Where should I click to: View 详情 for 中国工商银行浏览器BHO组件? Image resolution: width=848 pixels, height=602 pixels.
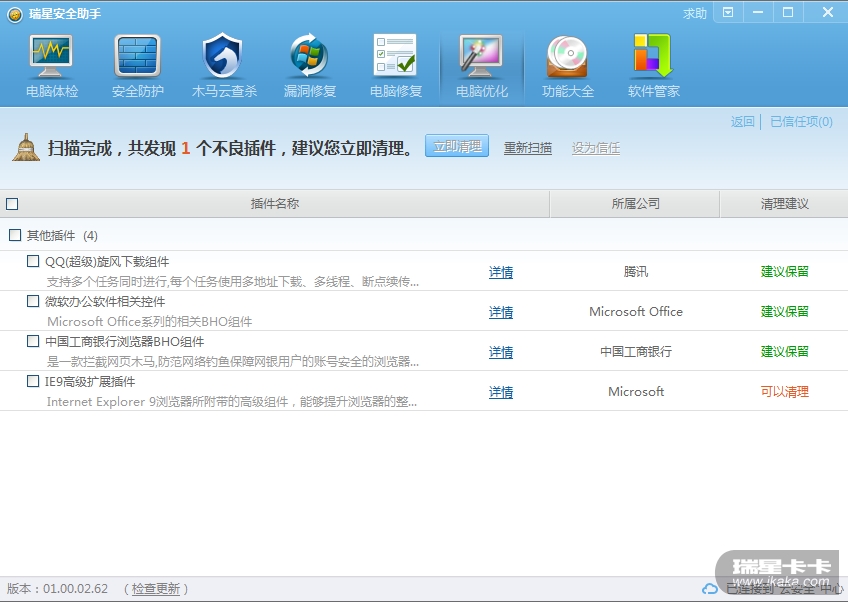coord(501,352)
